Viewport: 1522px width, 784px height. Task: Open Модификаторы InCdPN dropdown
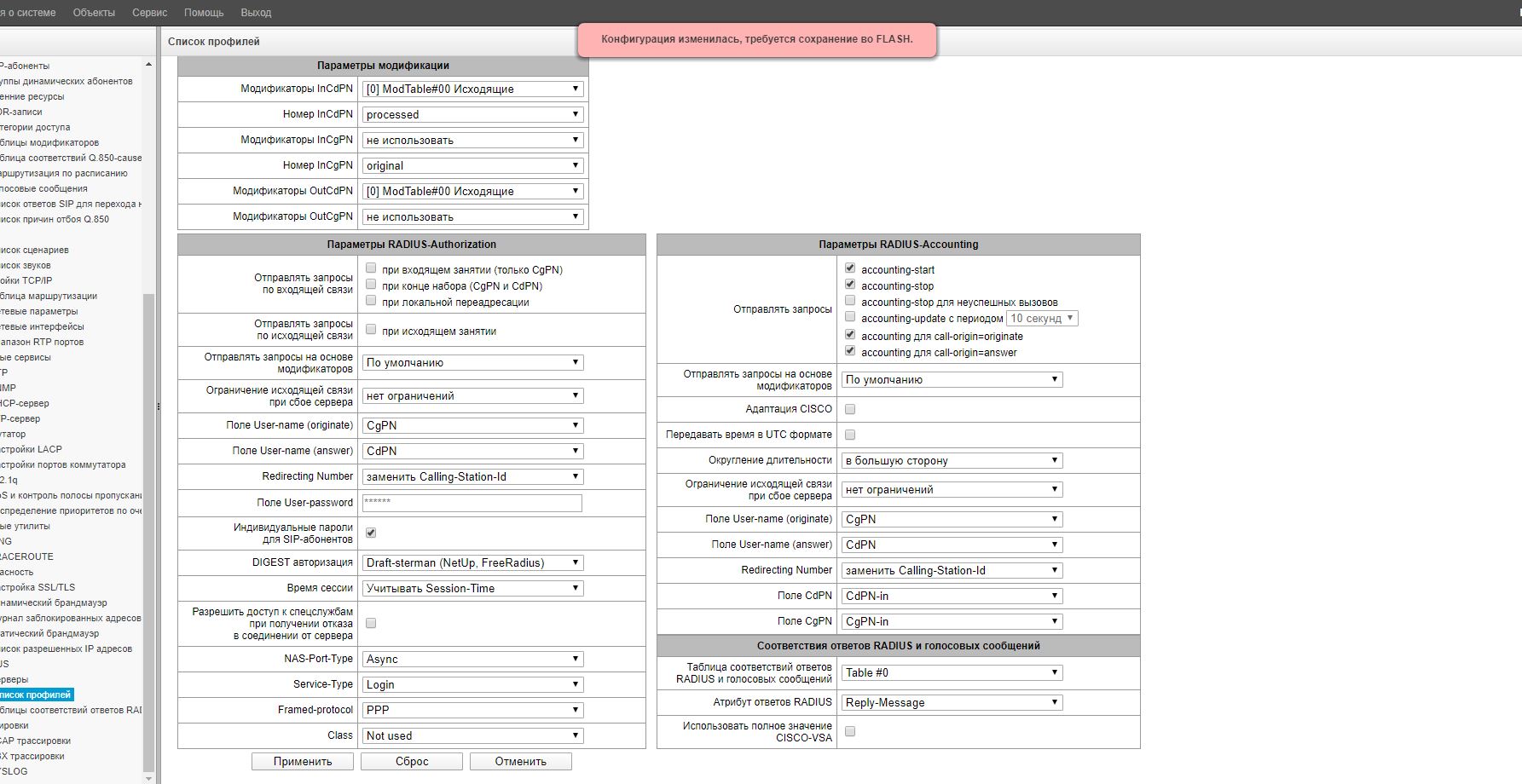pyautogui.click(x=472, y=89)
